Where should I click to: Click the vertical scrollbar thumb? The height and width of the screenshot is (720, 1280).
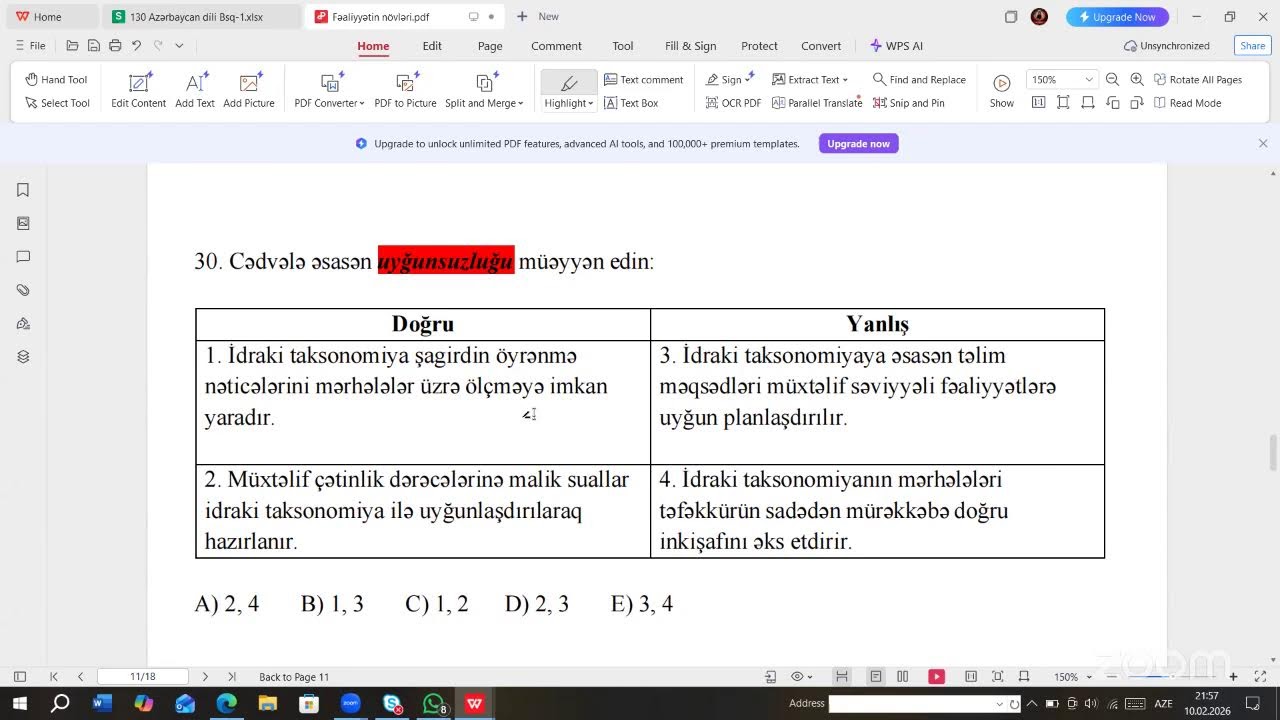pos(1273,453)
